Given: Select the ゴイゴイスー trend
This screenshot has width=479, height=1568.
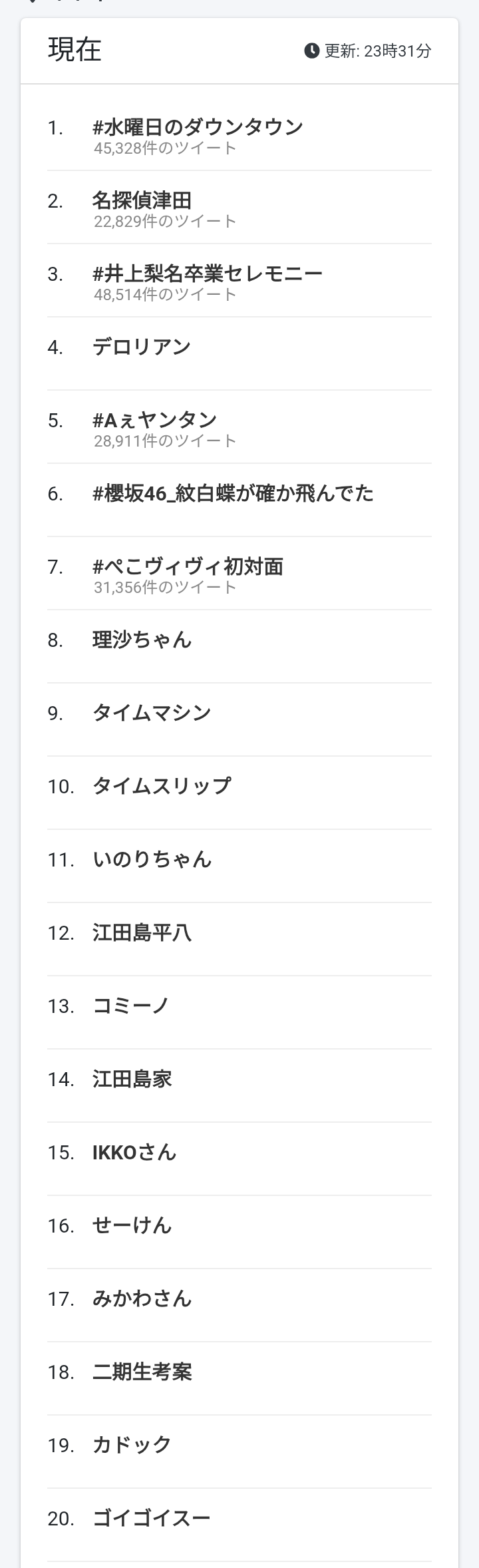Looking at the screenshot, I should 152,1518.
